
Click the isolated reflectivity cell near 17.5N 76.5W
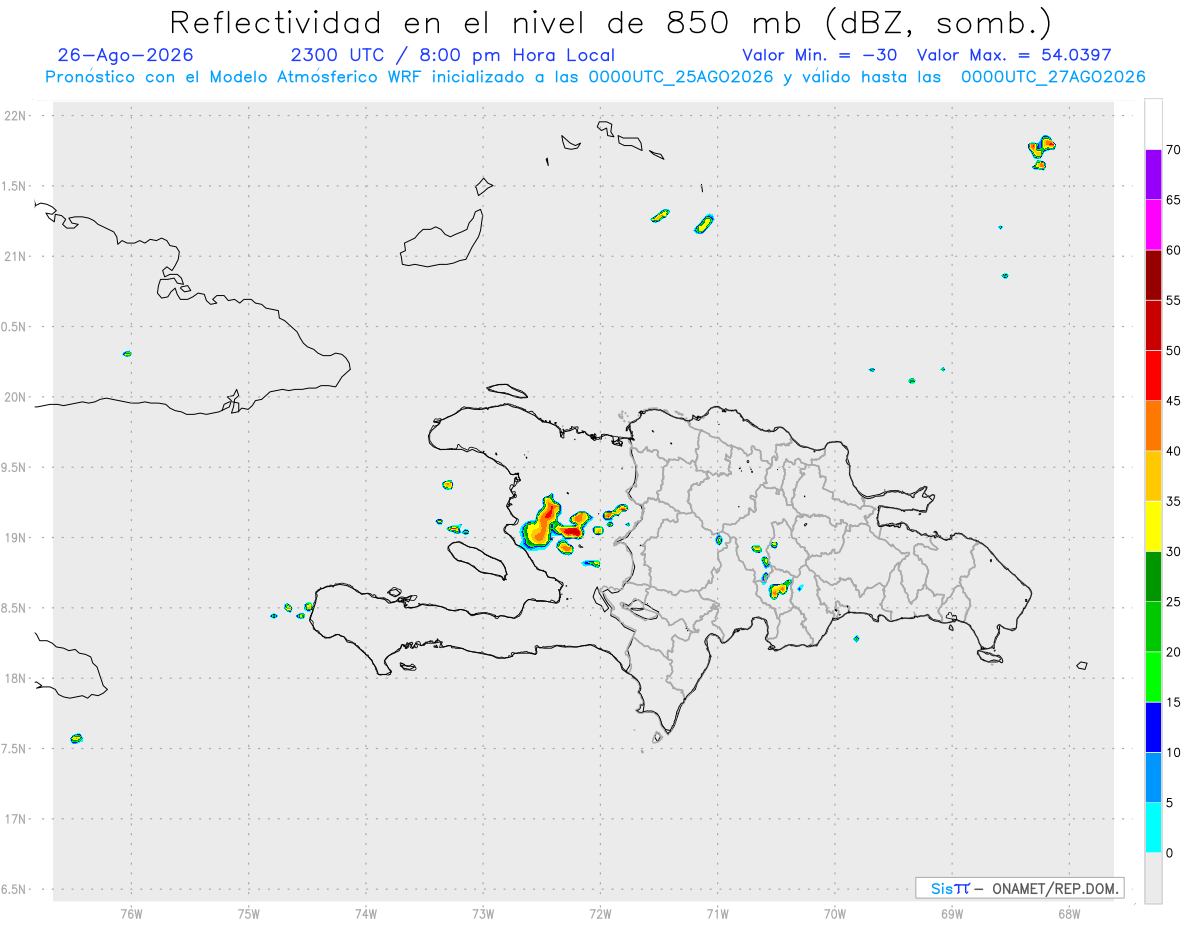(76, 738)
